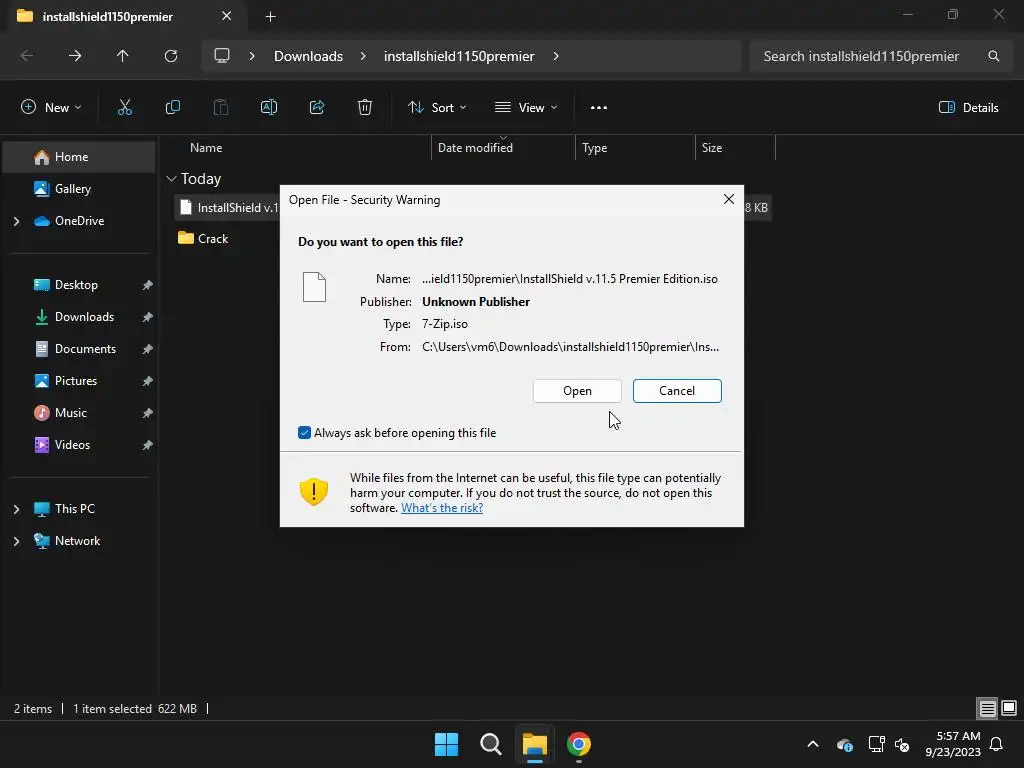Sort by Size column header

[712, 148]
